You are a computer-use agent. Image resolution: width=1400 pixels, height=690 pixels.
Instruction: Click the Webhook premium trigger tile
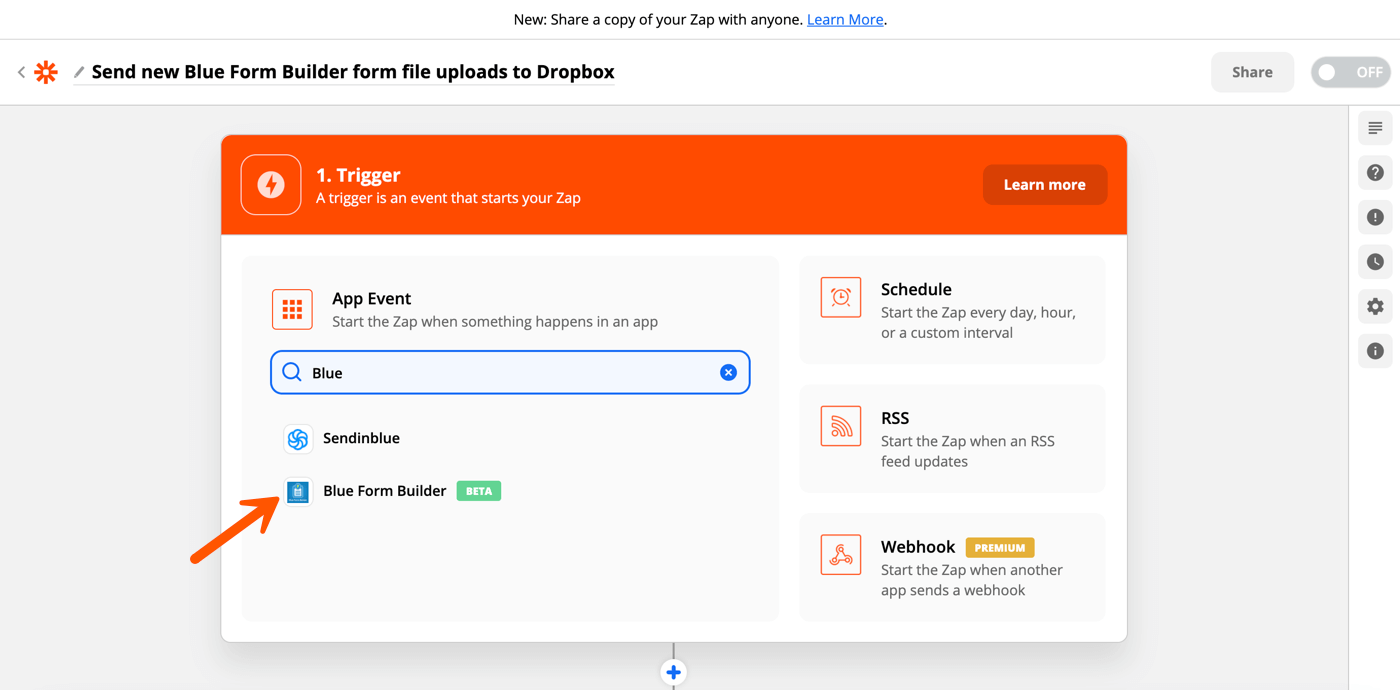(951, 567)
